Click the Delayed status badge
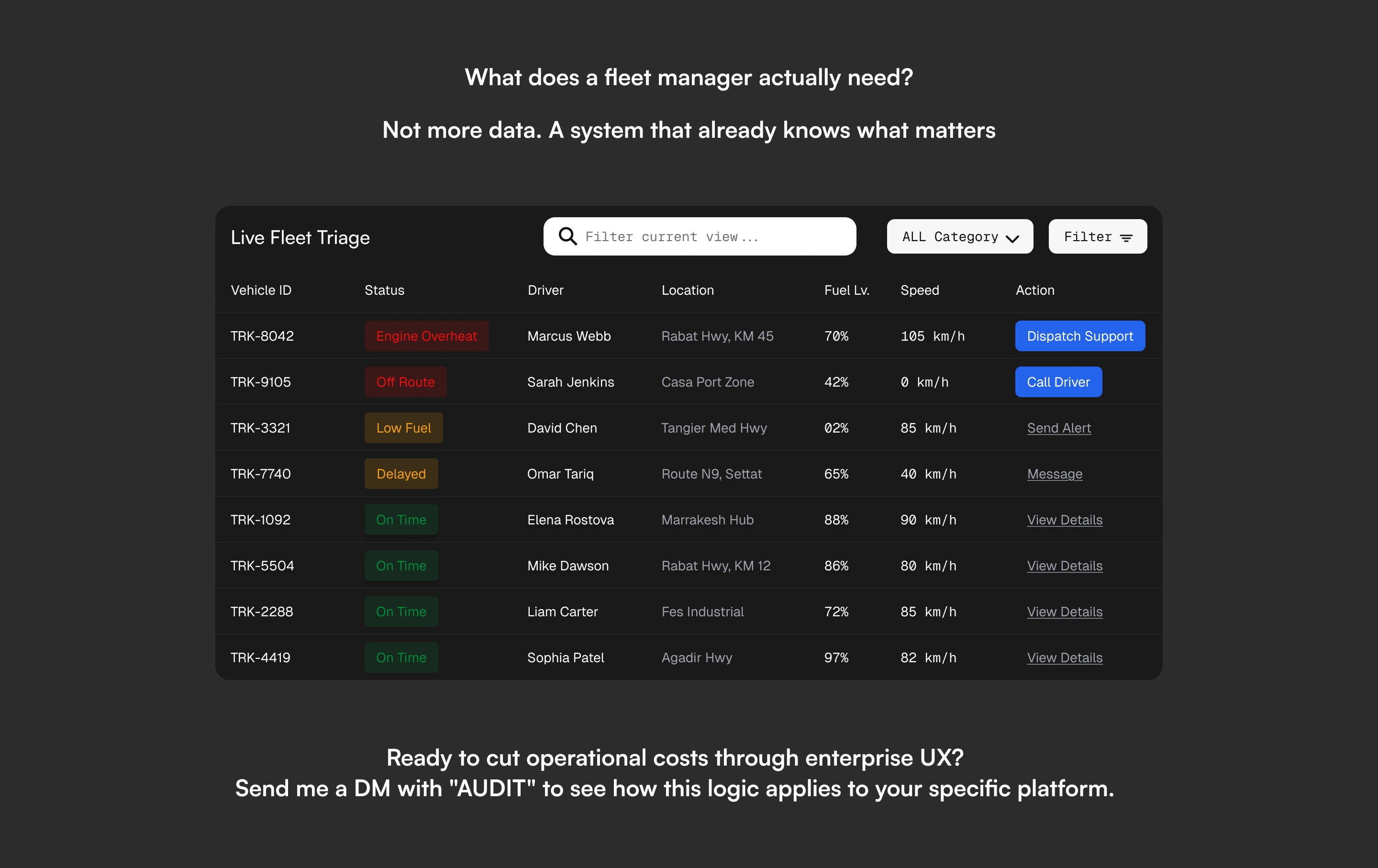This screenshot has width=1378, height=868. 400,474
